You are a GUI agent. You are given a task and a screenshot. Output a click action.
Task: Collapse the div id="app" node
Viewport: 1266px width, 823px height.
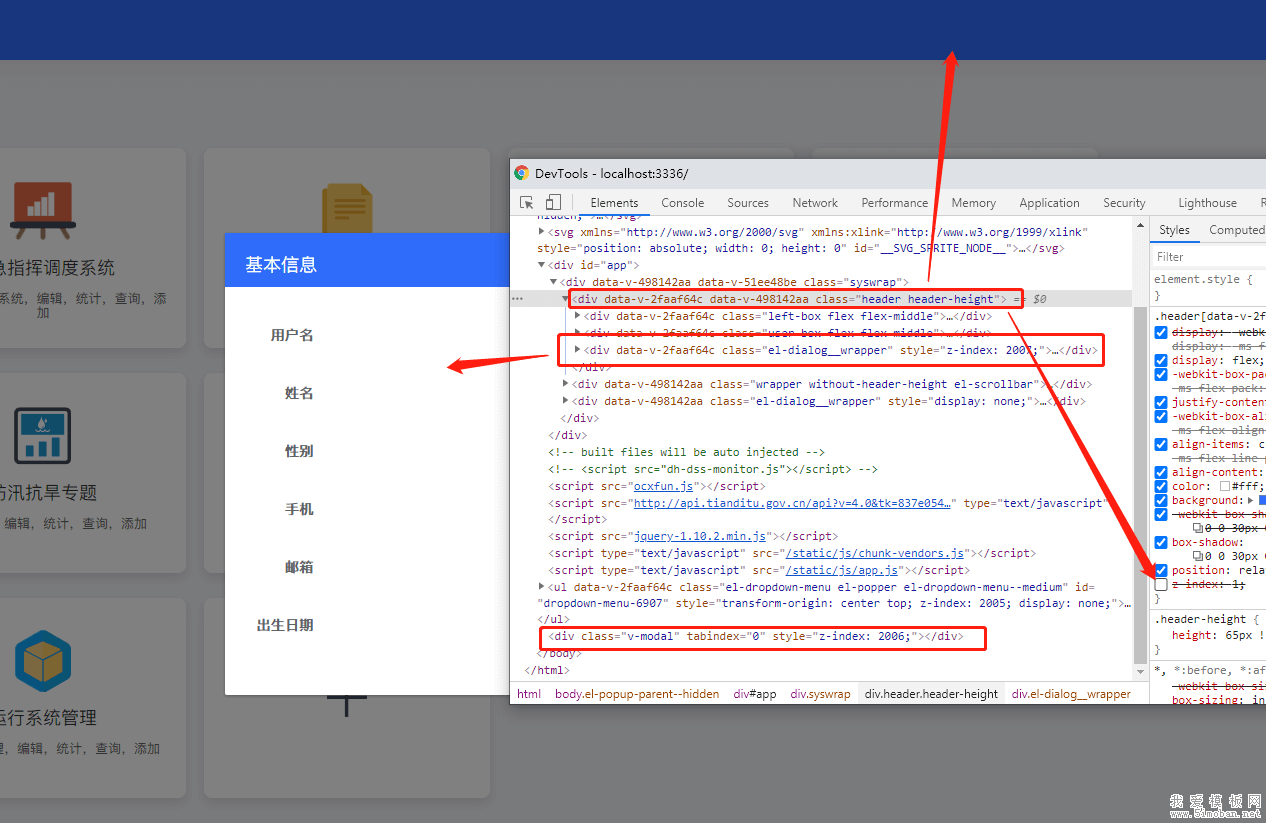point(542,265)
